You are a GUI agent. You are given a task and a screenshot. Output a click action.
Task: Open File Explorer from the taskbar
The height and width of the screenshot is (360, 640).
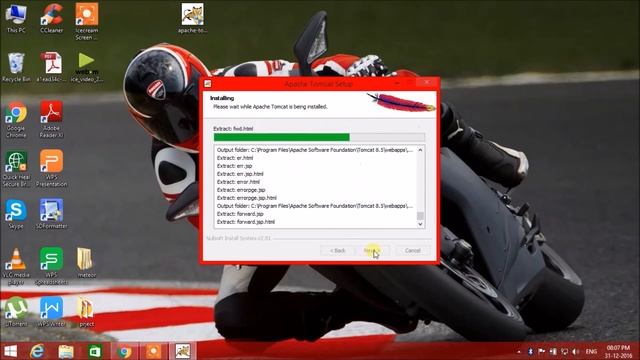[66, 351]
